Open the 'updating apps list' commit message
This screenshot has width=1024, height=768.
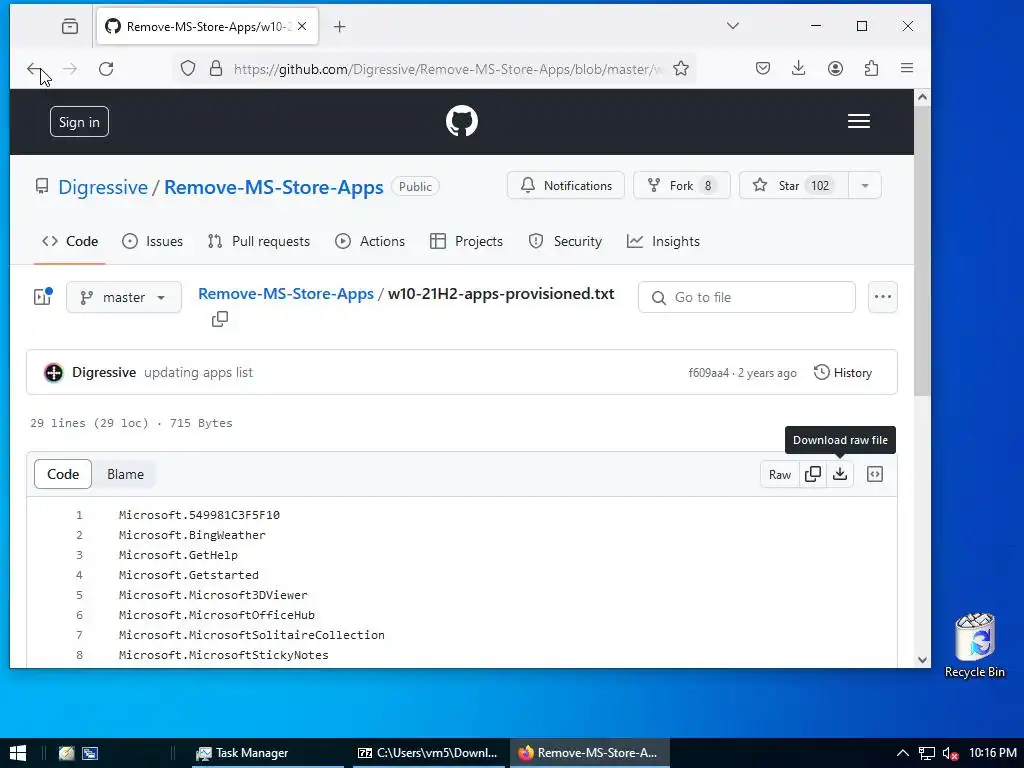198,372
